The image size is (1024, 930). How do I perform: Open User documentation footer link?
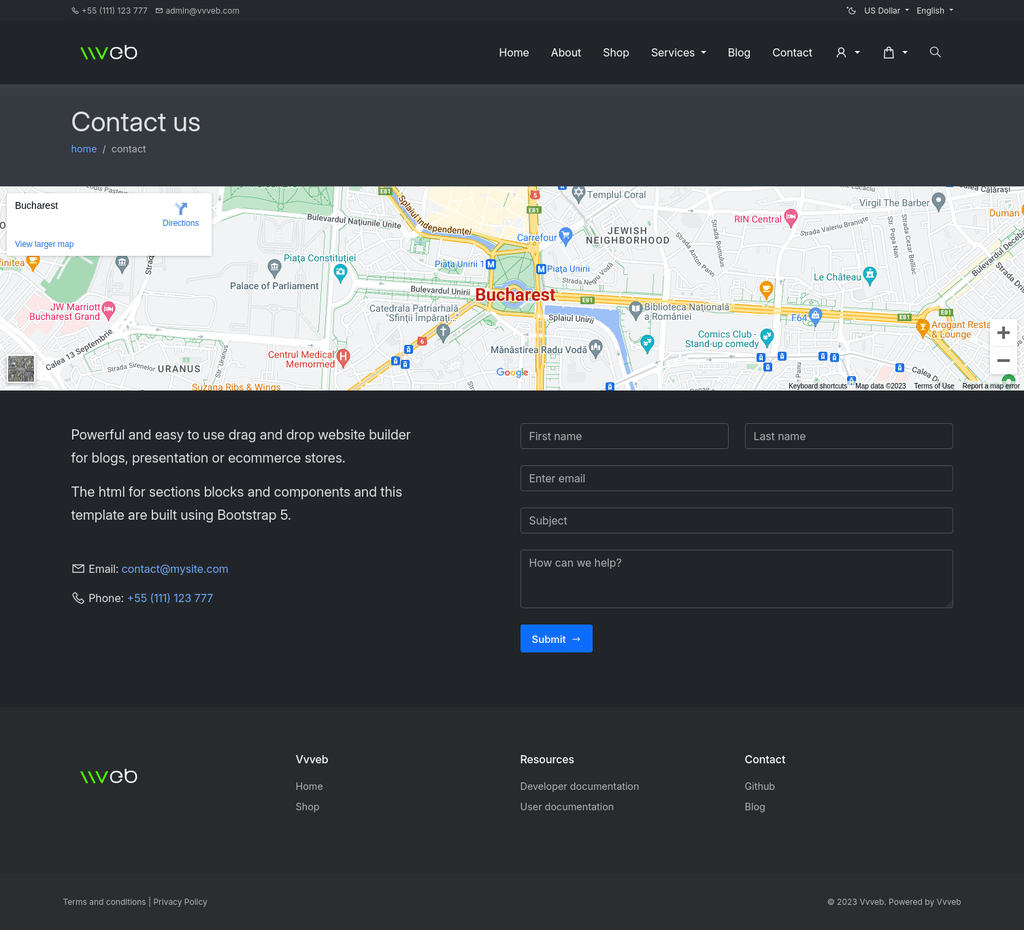click(567, 807)
